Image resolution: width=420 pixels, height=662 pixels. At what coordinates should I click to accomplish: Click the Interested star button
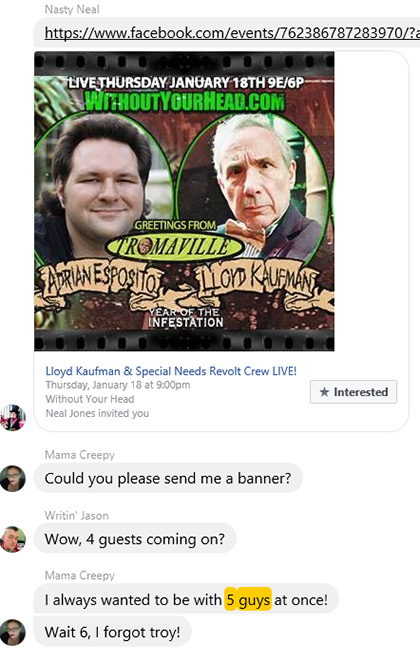point(353,392)
